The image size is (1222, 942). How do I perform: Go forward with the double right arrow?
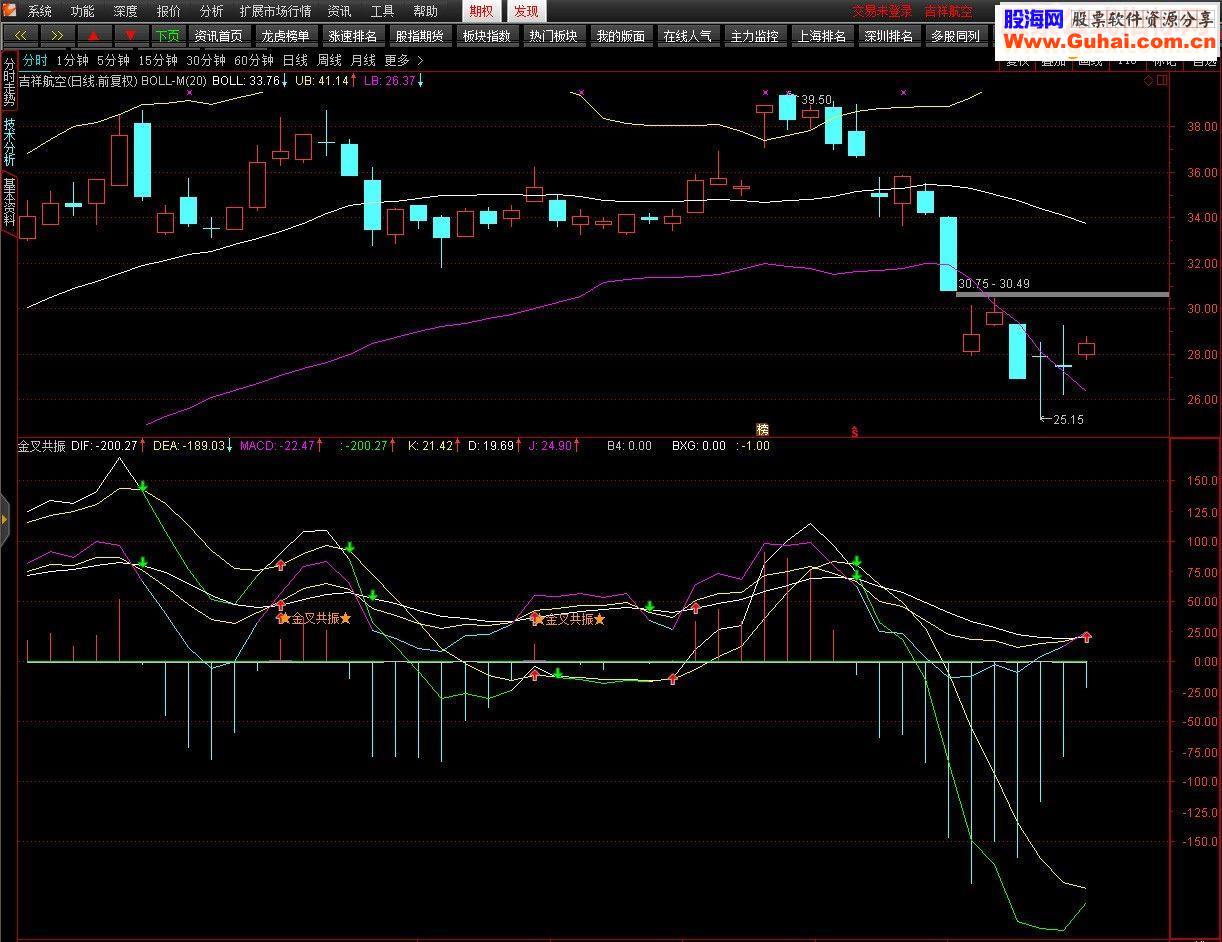point(58,36)
